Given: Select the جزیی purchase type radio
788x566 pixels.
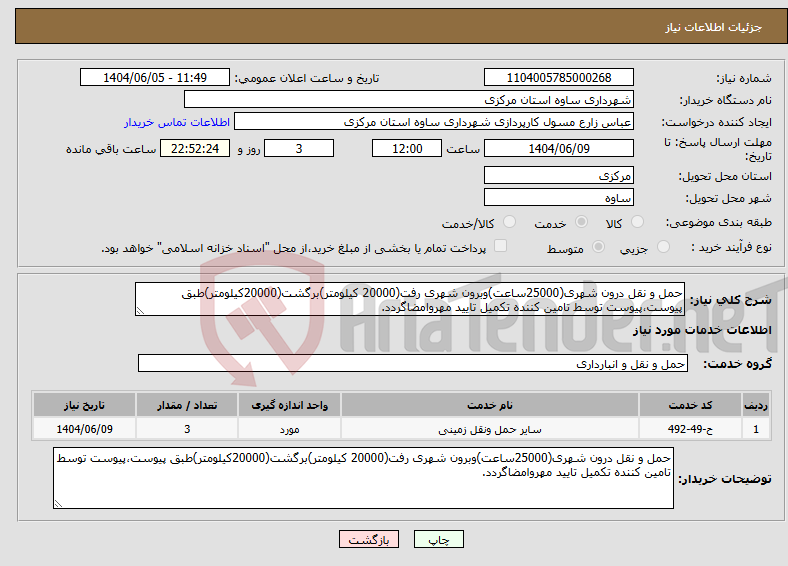Looking at the screenshot, I should pyautogui.click(x=663, y=247).
